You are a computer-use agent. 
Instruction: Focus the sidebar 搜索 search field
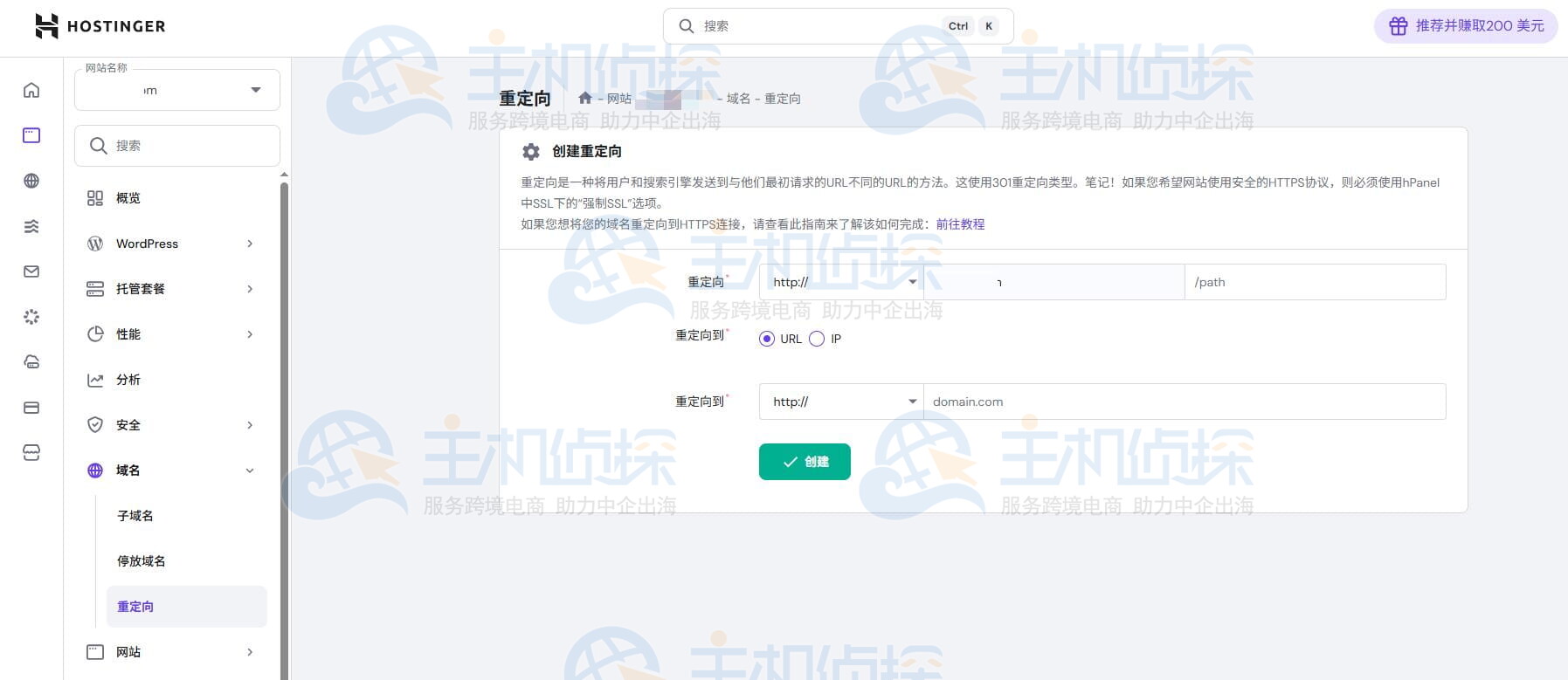[177, 146]
